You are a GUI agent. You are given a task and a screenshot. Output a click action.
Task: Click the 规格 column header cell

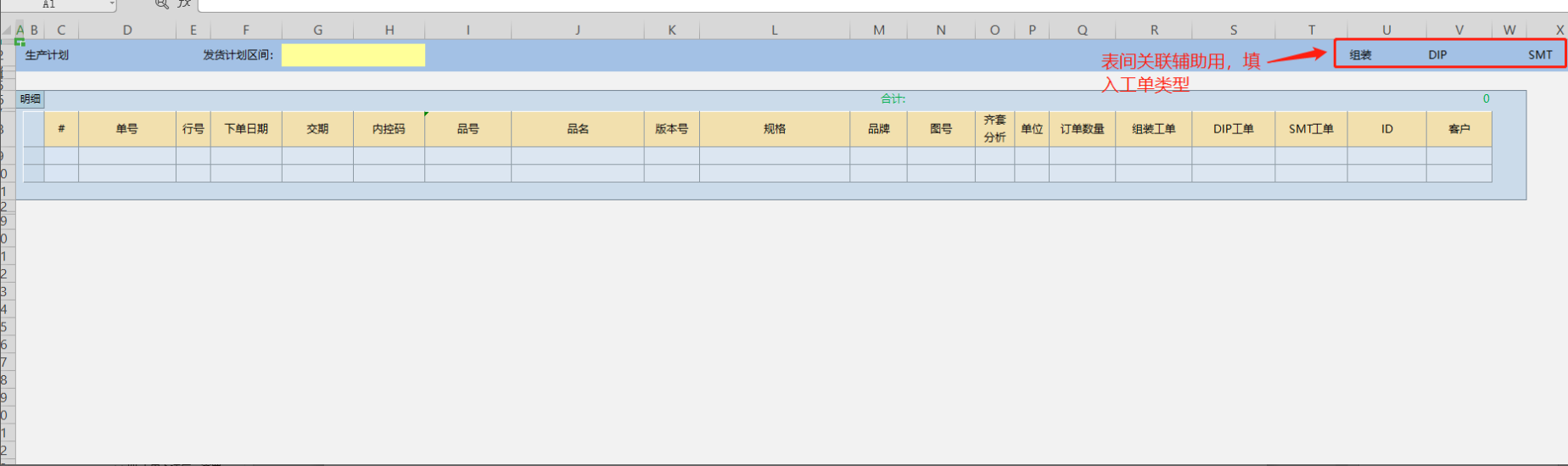coord(774,129)
